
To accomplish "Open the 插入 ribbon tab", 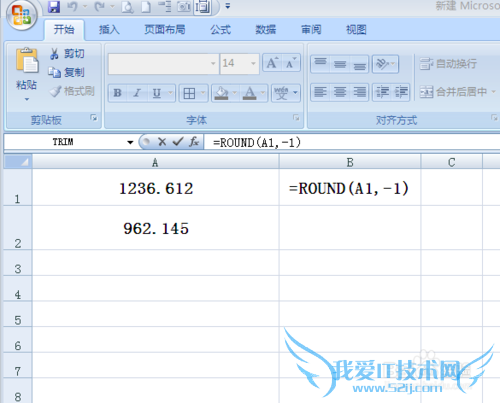I will 109,30.
